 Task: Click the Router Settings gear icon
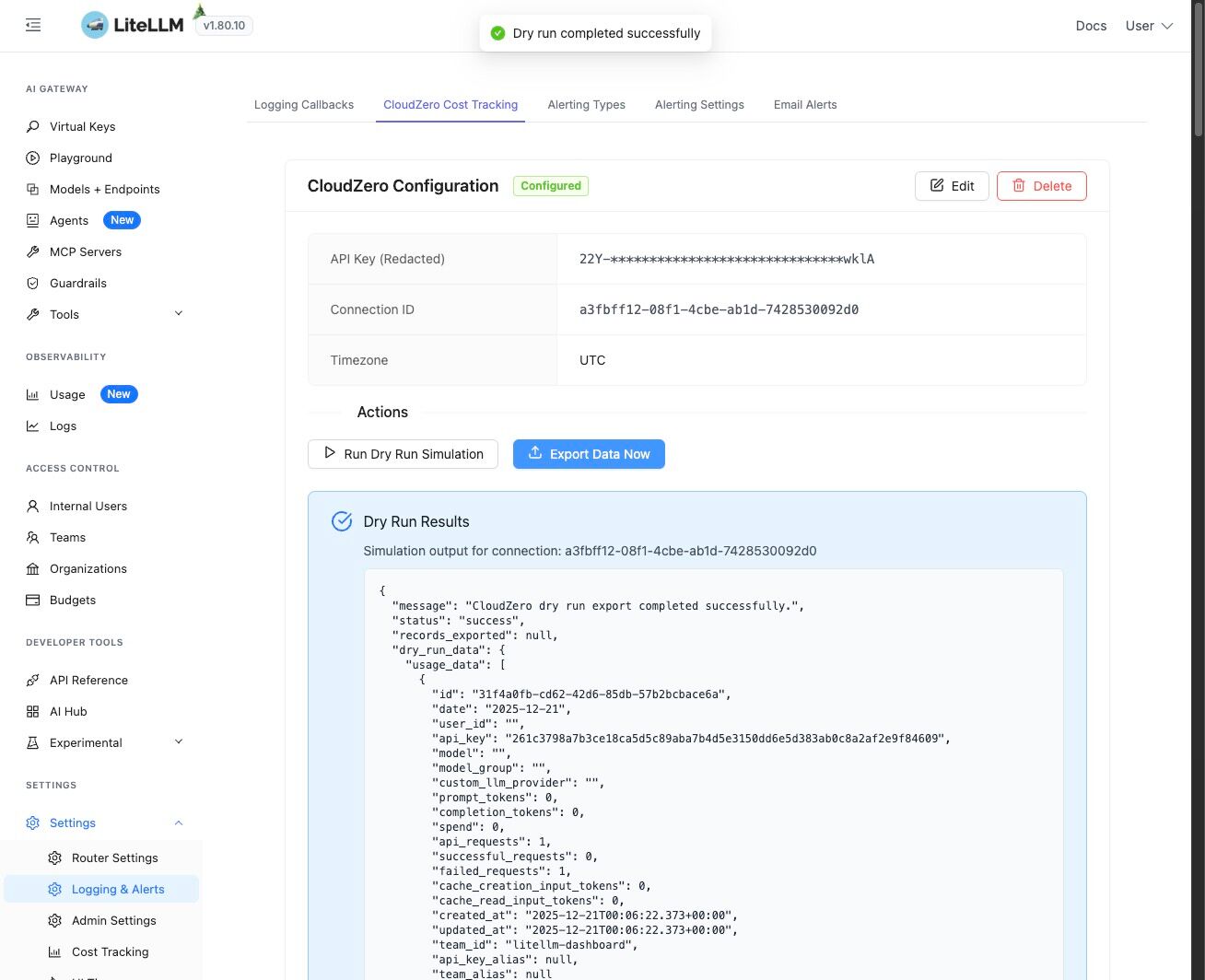tap(55, 857)
